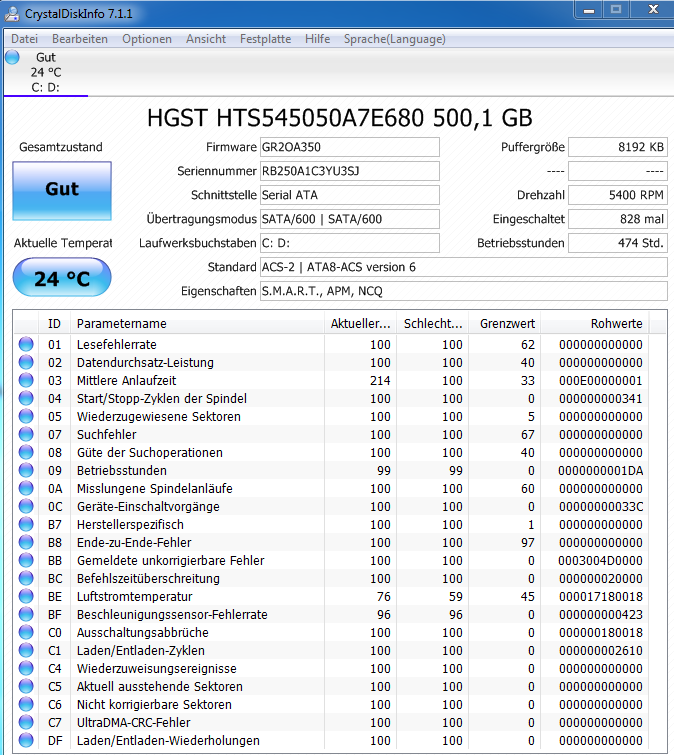Click status orb of Güte der Suchoperationen row
The width and height of the screenshot is (674, 755).
click(x=26, y=452)
